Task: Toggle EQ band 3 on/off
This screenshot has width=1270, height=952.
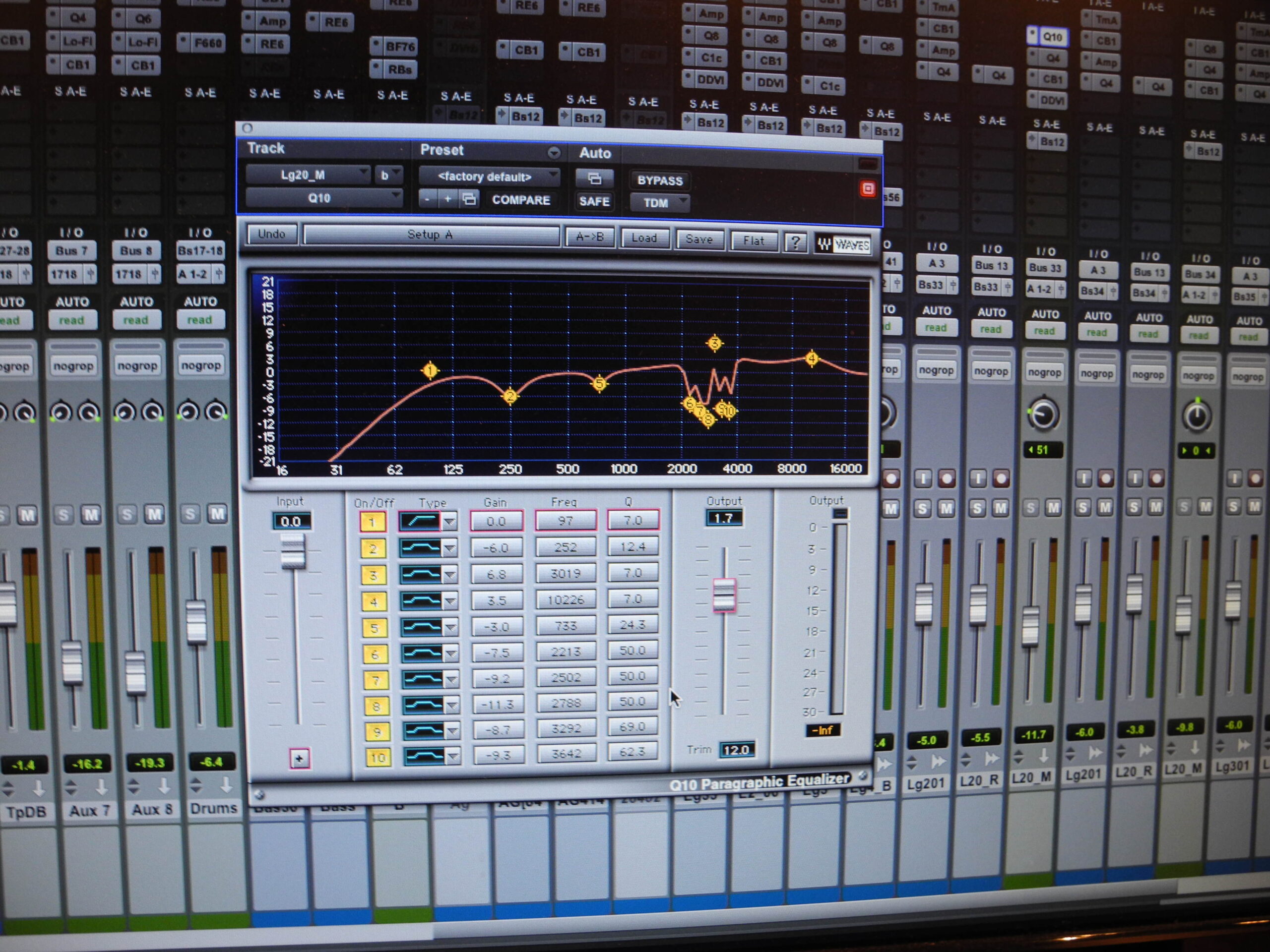Action: point(373,575)
